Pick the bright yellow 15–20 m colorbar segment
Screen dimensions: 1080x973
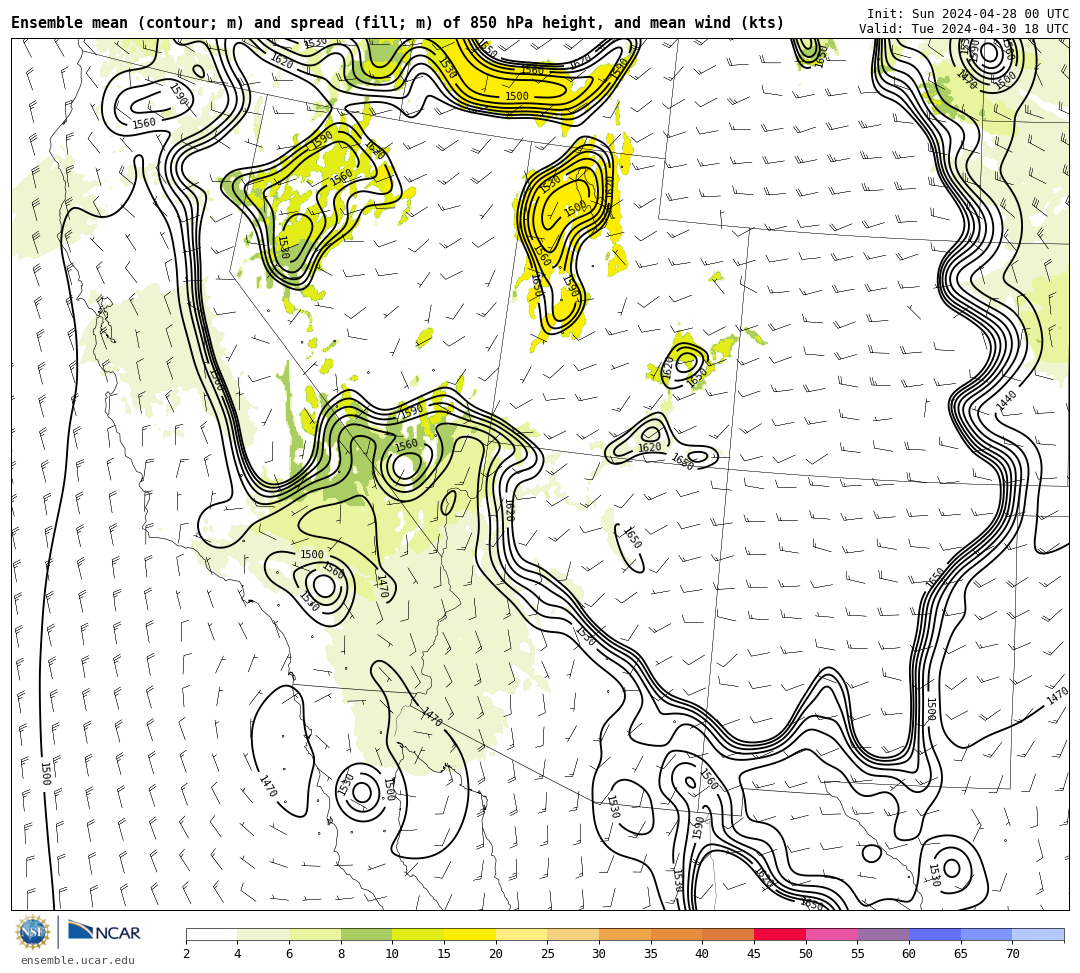470,934
